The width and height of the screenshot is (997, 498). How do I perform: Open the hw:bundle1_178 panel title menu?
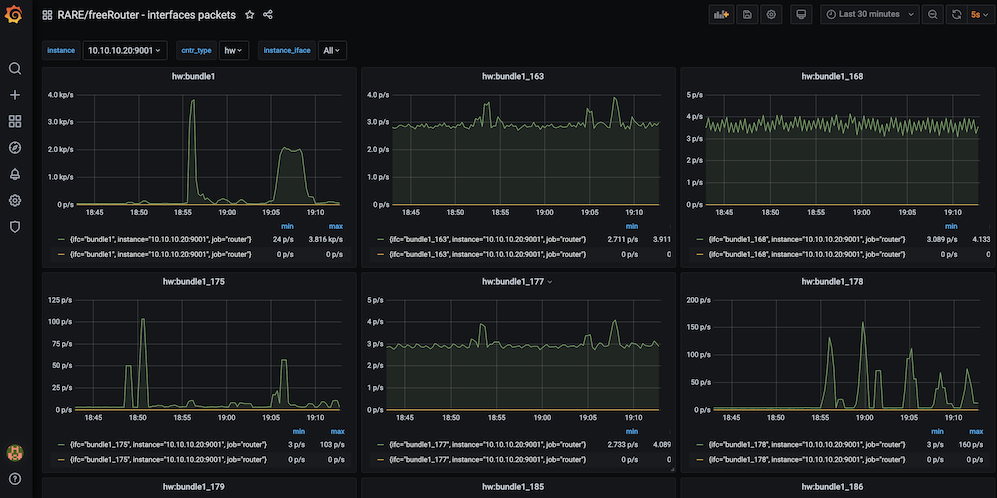tap(832, 281)
